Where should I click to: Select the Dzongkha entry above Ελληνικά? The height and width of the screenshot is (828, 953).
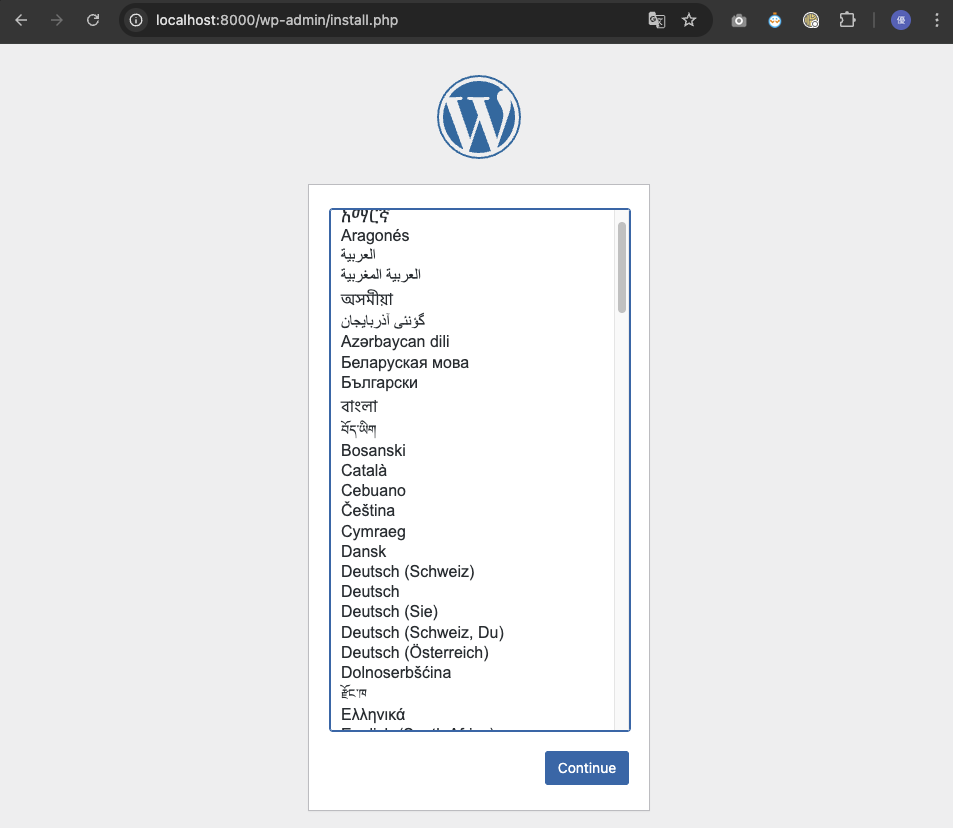[472, 692]
